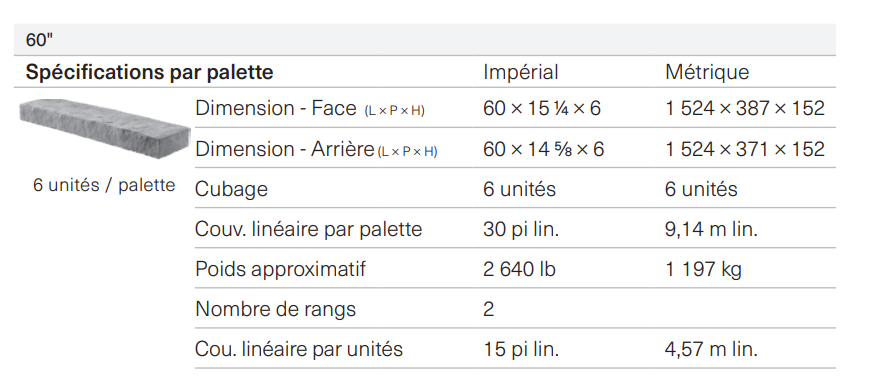Image resolution: width=883 pixels, height=390 pixels.
Task: Select the Dimension - Face row label
Action: (310, 108)
